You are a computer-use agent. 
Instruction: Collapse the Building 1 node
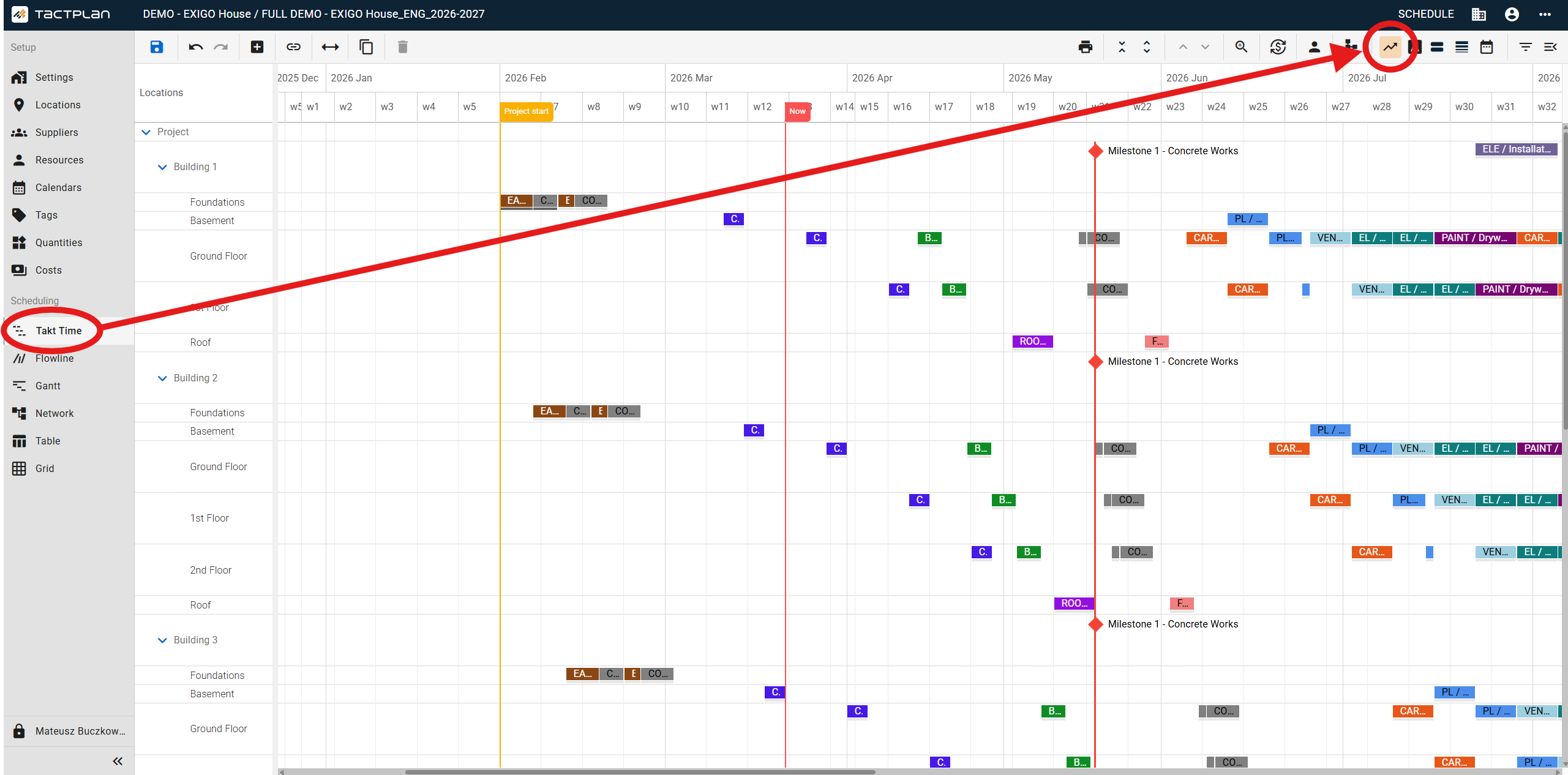click(162, 167)
